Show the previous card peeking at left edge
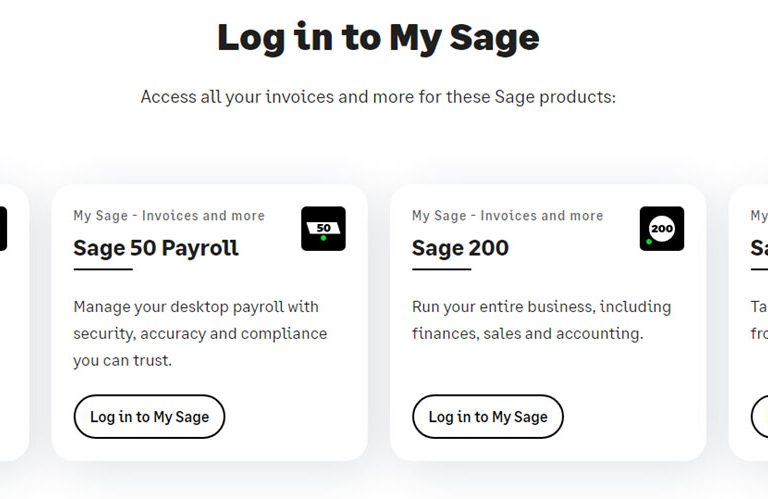The height and width of the screenshot is (499, 768). [x=14, y=323]
